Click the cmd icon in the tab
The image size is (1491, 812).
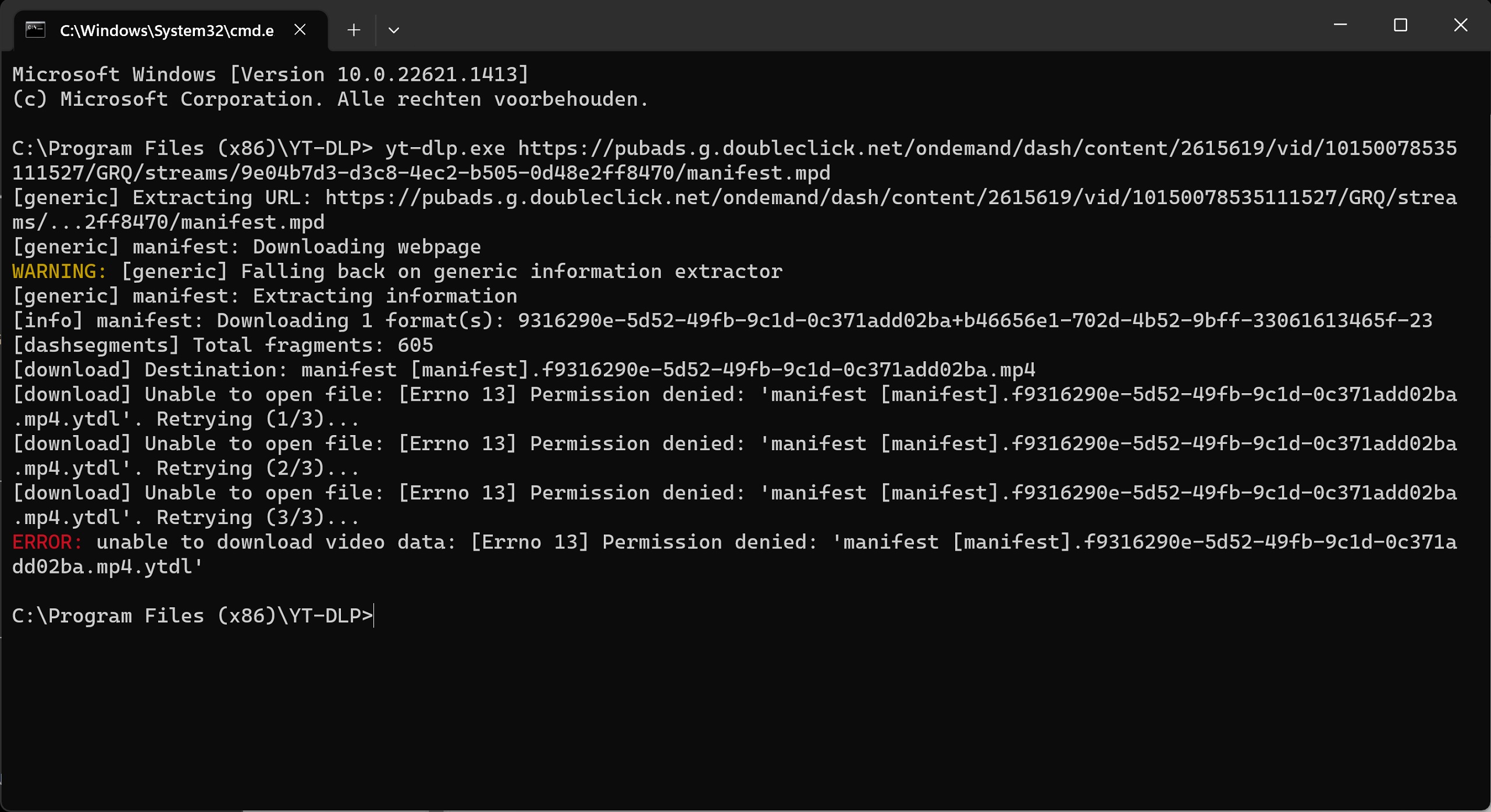(35, 30)
